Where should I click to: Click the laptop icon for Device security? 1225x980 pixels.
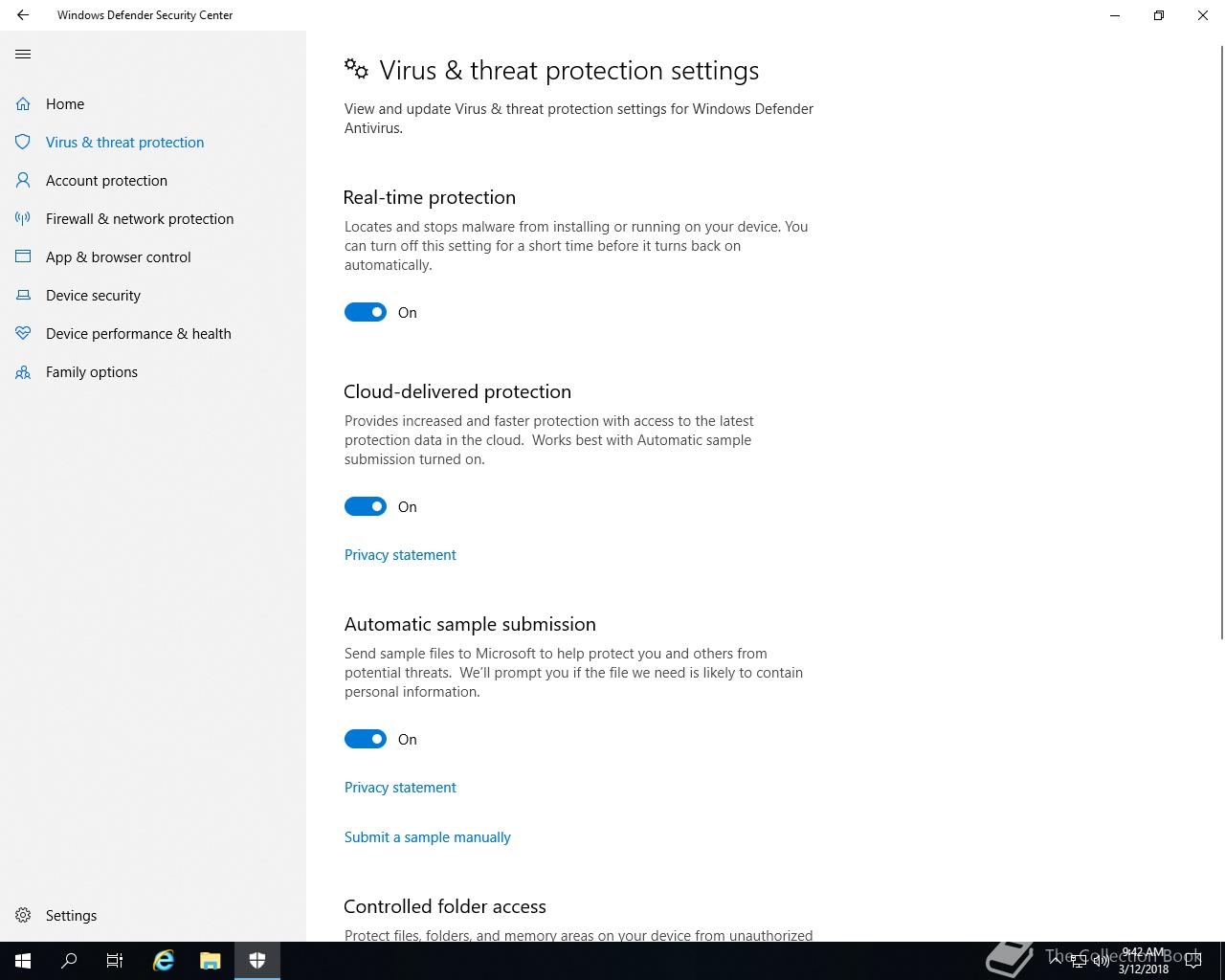23,295
